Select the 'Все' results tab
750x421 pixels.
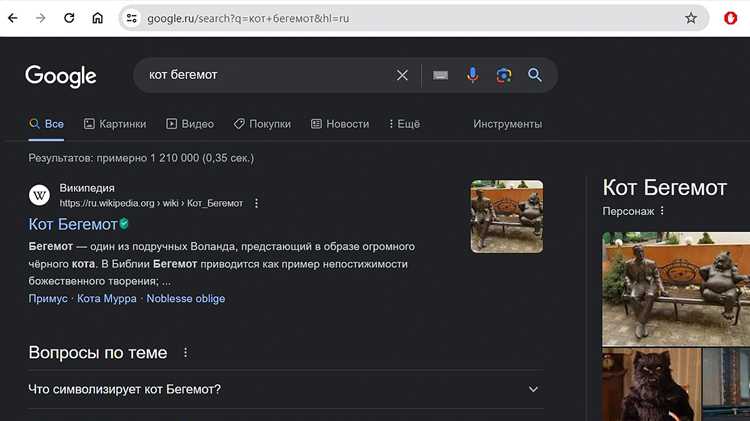46,124
